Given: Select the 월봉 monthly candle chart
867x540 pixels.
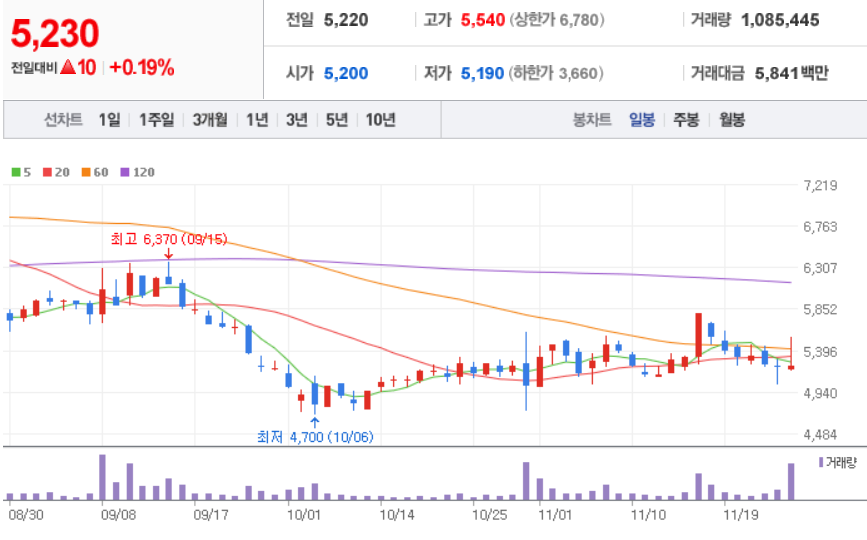Looking at the screenshot, I should pyautogui.click(x=732, y=119).
